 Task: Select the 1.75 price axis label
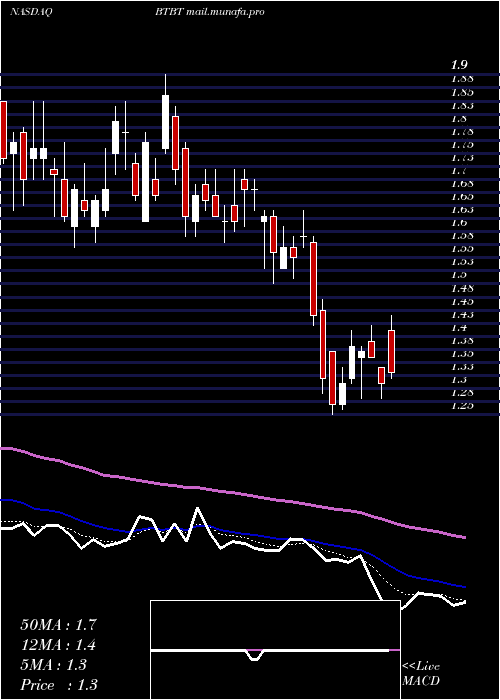(x=460, y=145)
